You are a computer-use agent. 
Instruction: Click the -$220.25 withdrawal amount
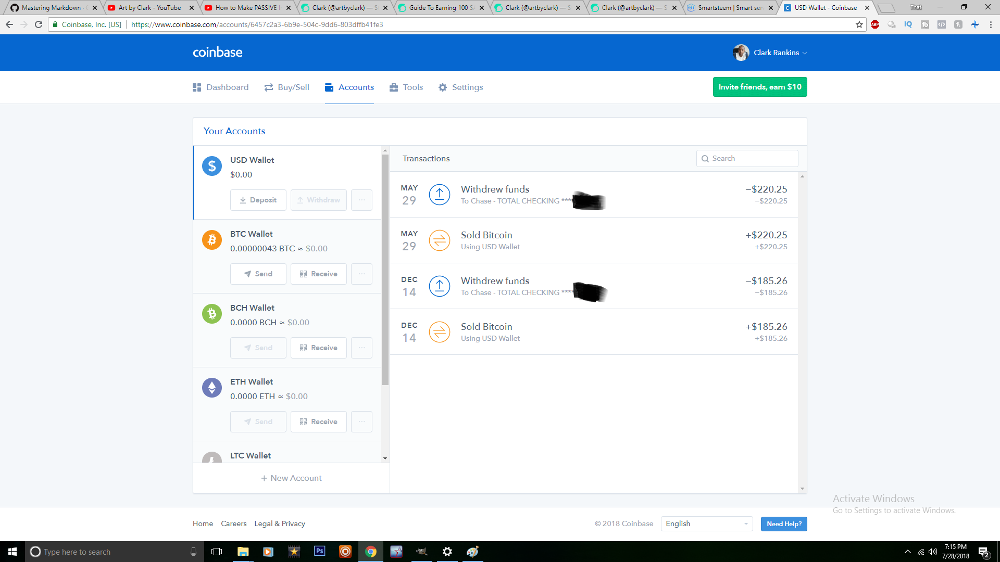click(x=766, y=189)
